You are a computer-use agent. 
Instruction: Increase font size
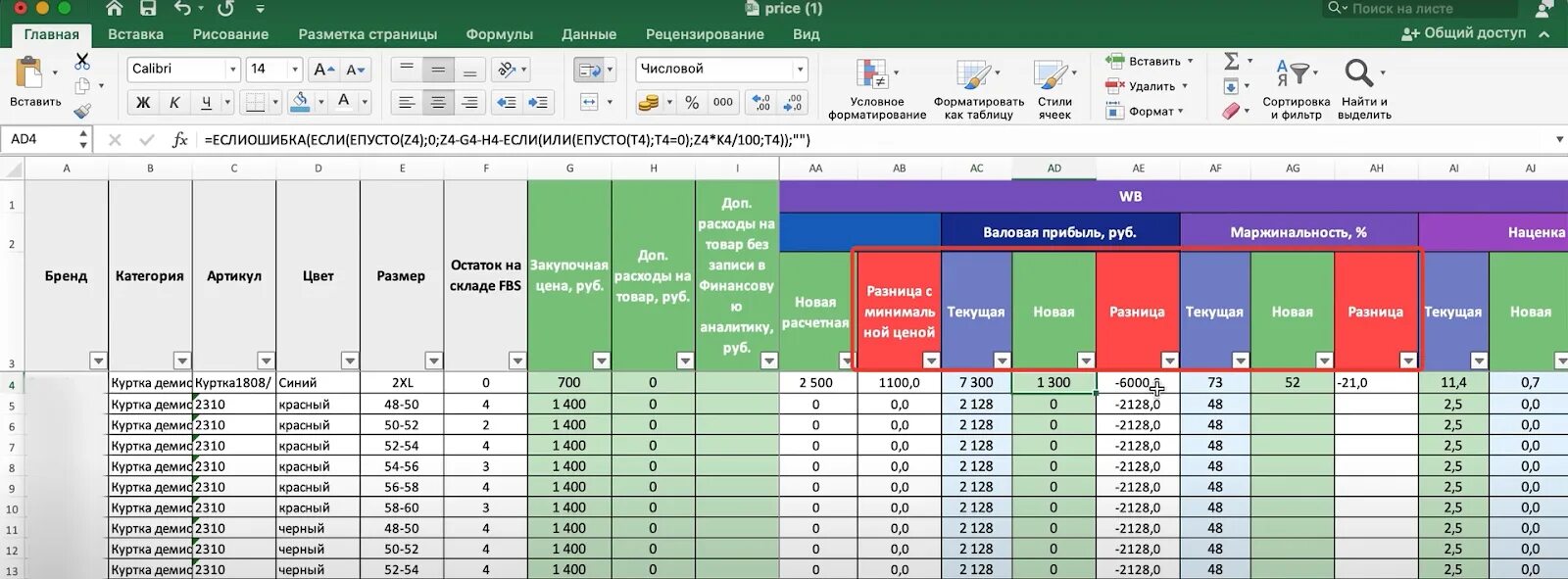point(322,70)
